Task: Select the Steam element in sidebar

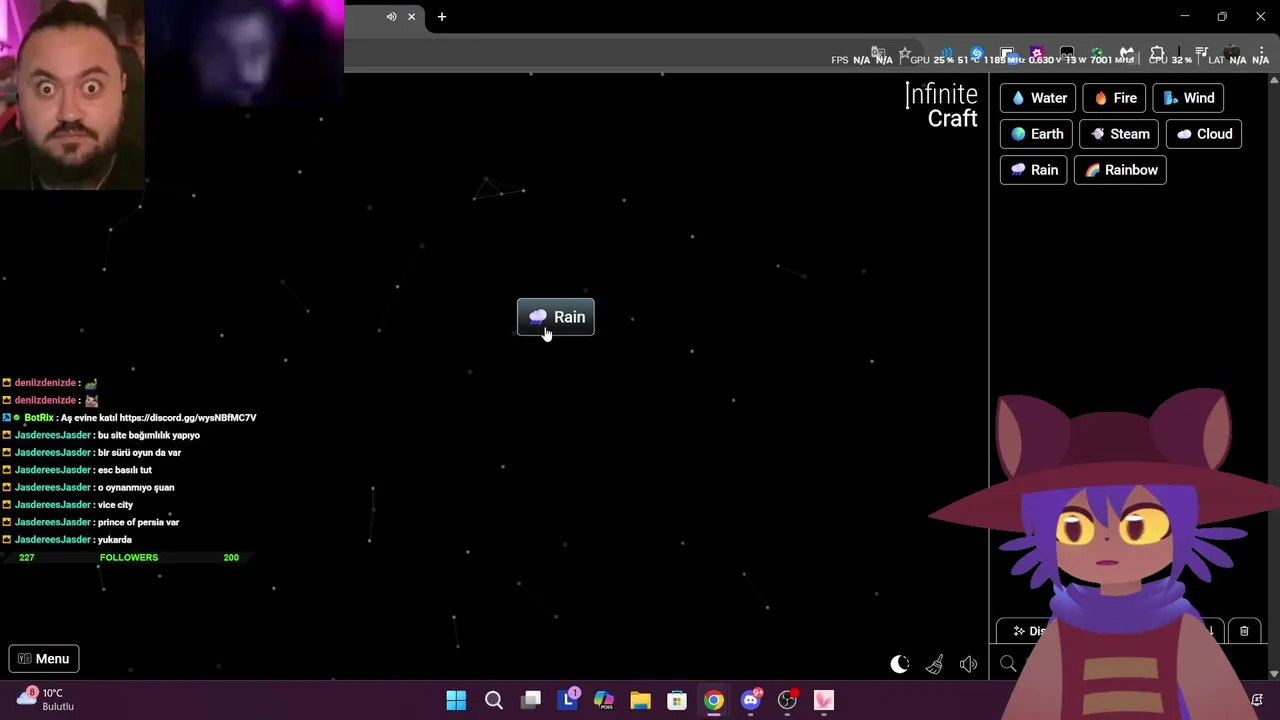Action: tap(1120, 134)
